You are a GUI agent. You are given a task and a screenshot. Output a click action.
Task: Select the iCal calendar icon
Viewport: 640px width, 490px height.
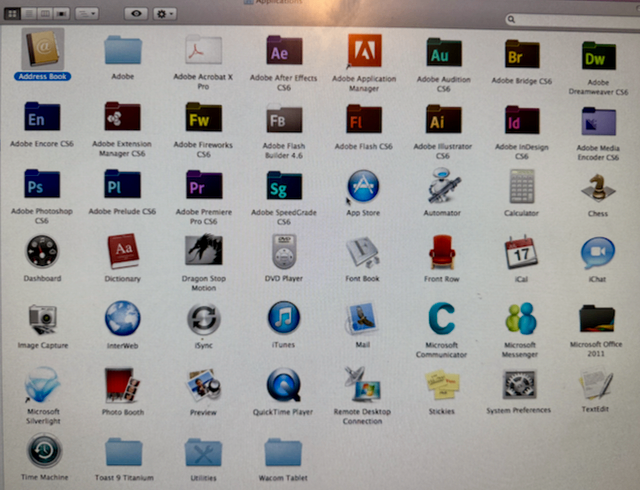pyautogui.click(x=521, y=252)
